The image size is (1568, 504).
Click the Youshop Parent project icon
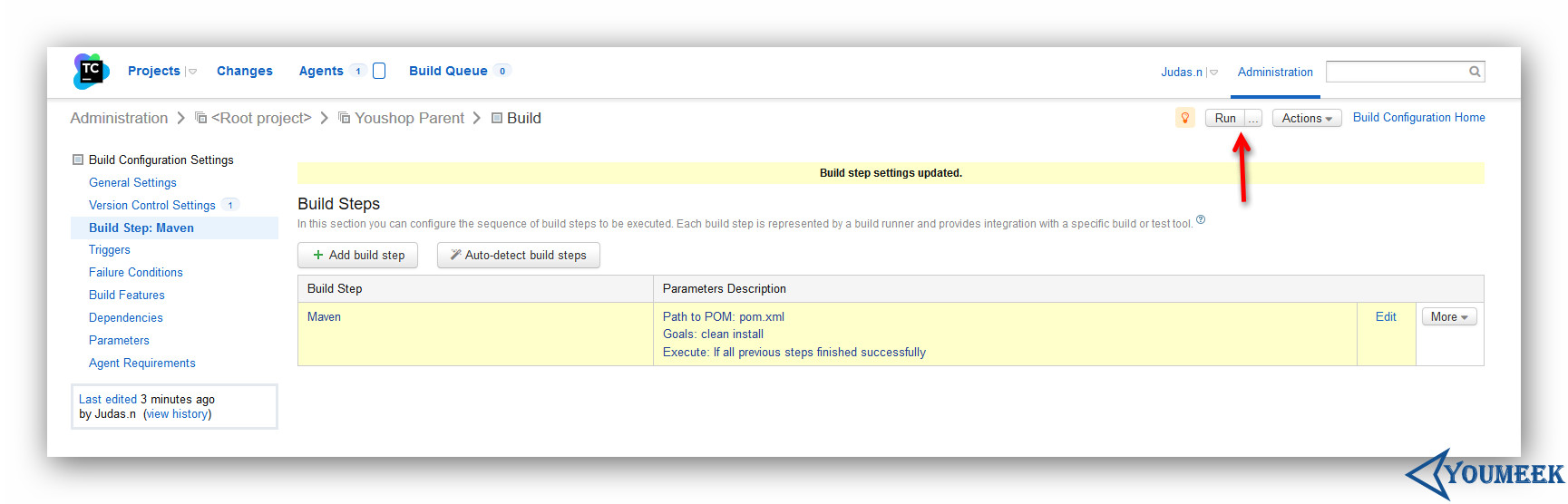point(345,118)
